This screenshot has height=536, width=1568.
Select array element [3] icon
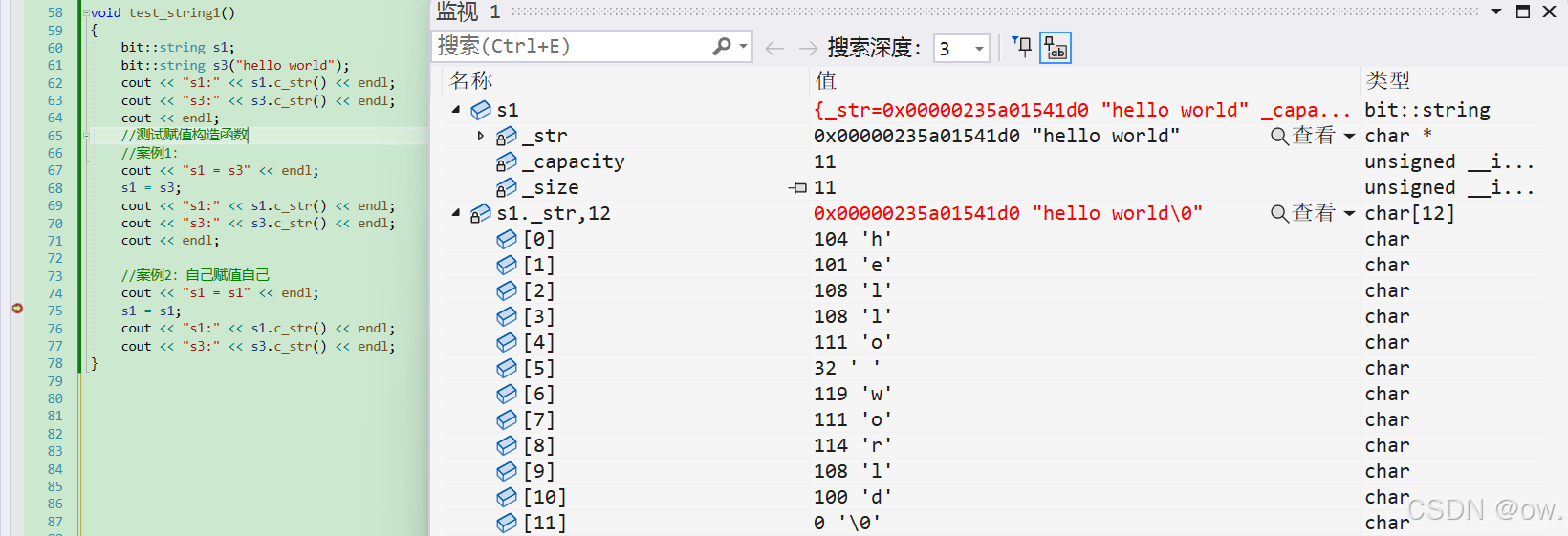[x=507, y=316]
